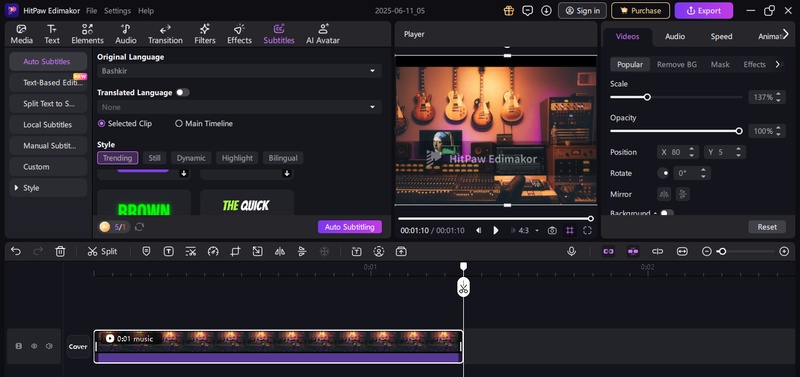Screen dimensions: 800x377
Task: Click the Export button
Action: 704,10
